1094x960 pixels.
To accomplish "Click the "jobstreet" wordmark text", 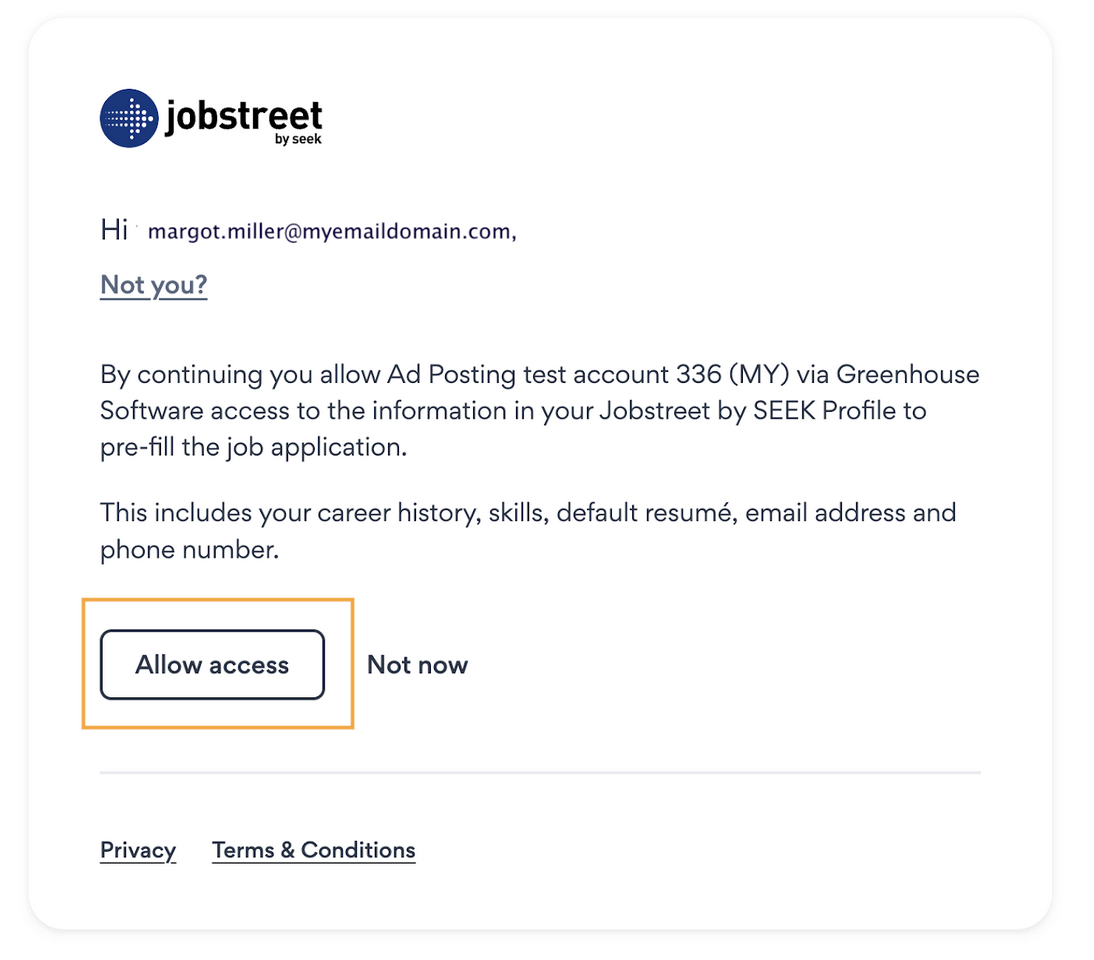I will coord(243,114).
